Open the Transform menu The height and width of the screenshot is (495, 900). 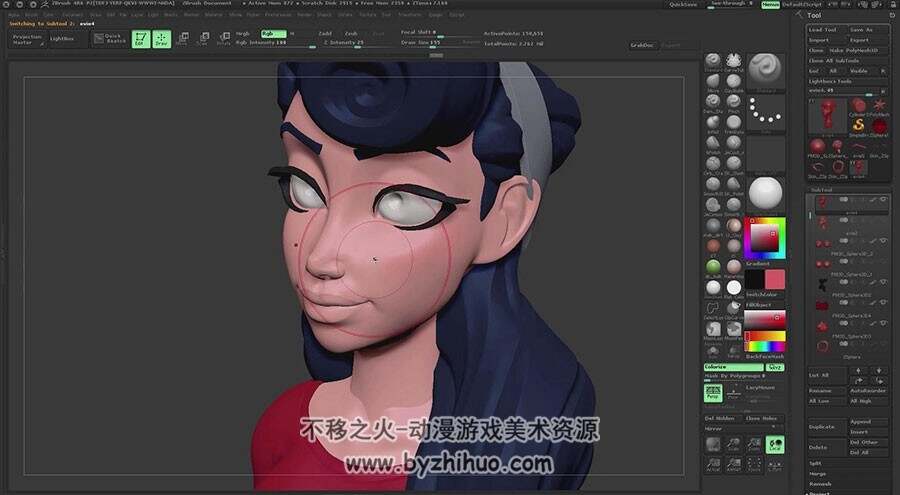pyautogui.click(x=409, y=15)
